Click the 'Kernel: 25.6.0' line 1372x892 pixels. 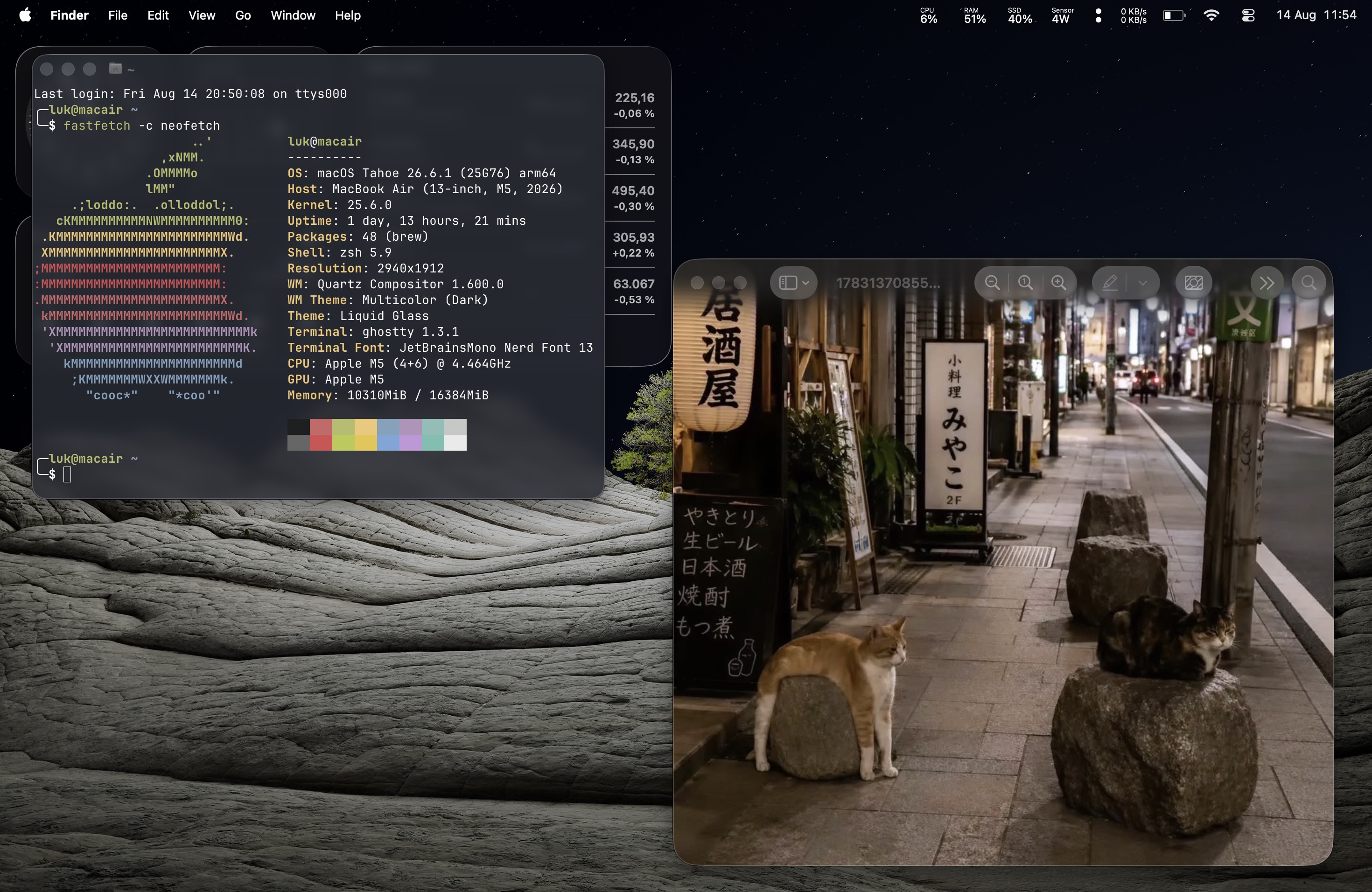340,204
